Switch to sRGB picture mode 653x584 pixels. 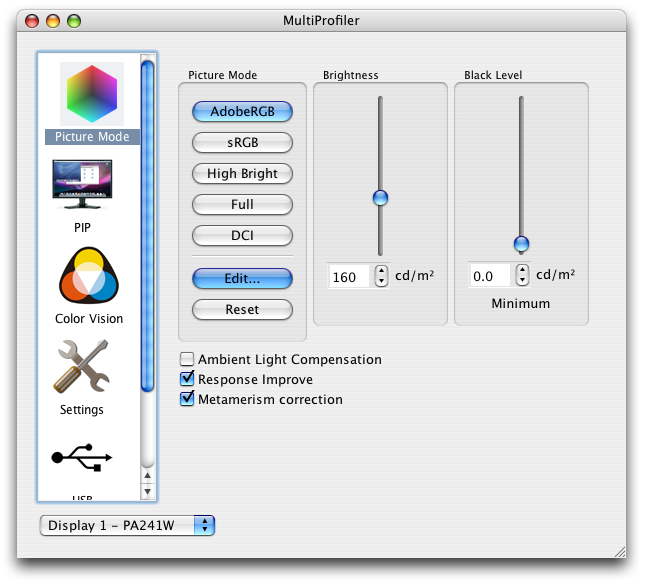pos(242,143)
